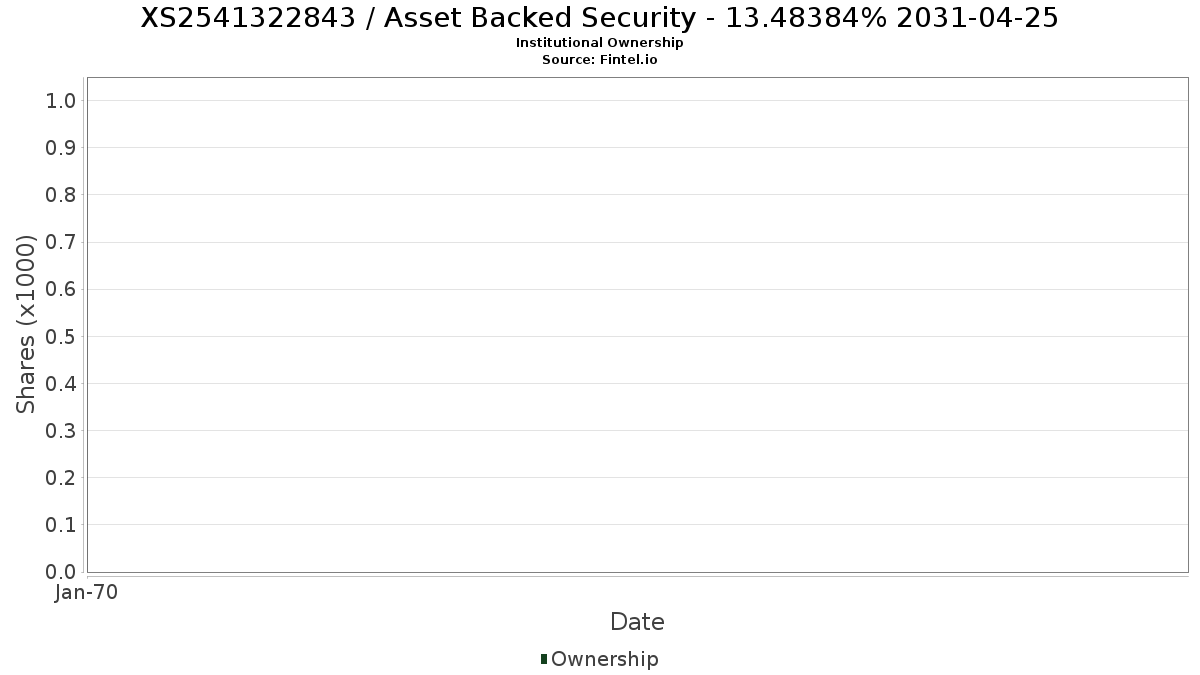Click the 0.6 y-axis tick label

(x=61, y=289)
